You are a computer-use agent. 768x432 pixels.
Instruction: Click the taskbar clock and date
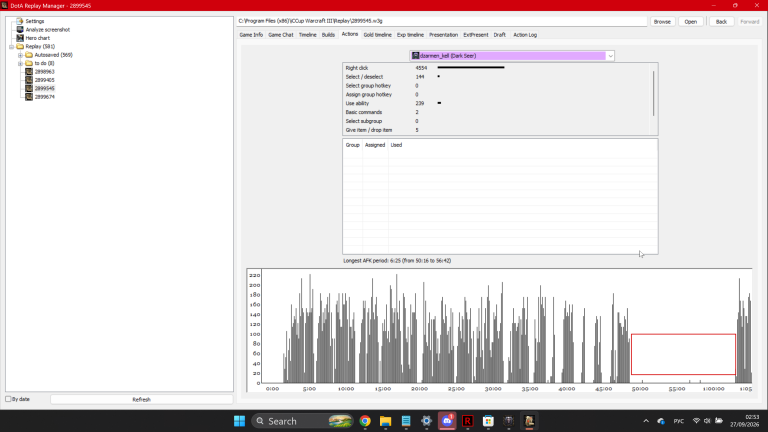click(x=744, y=421)
